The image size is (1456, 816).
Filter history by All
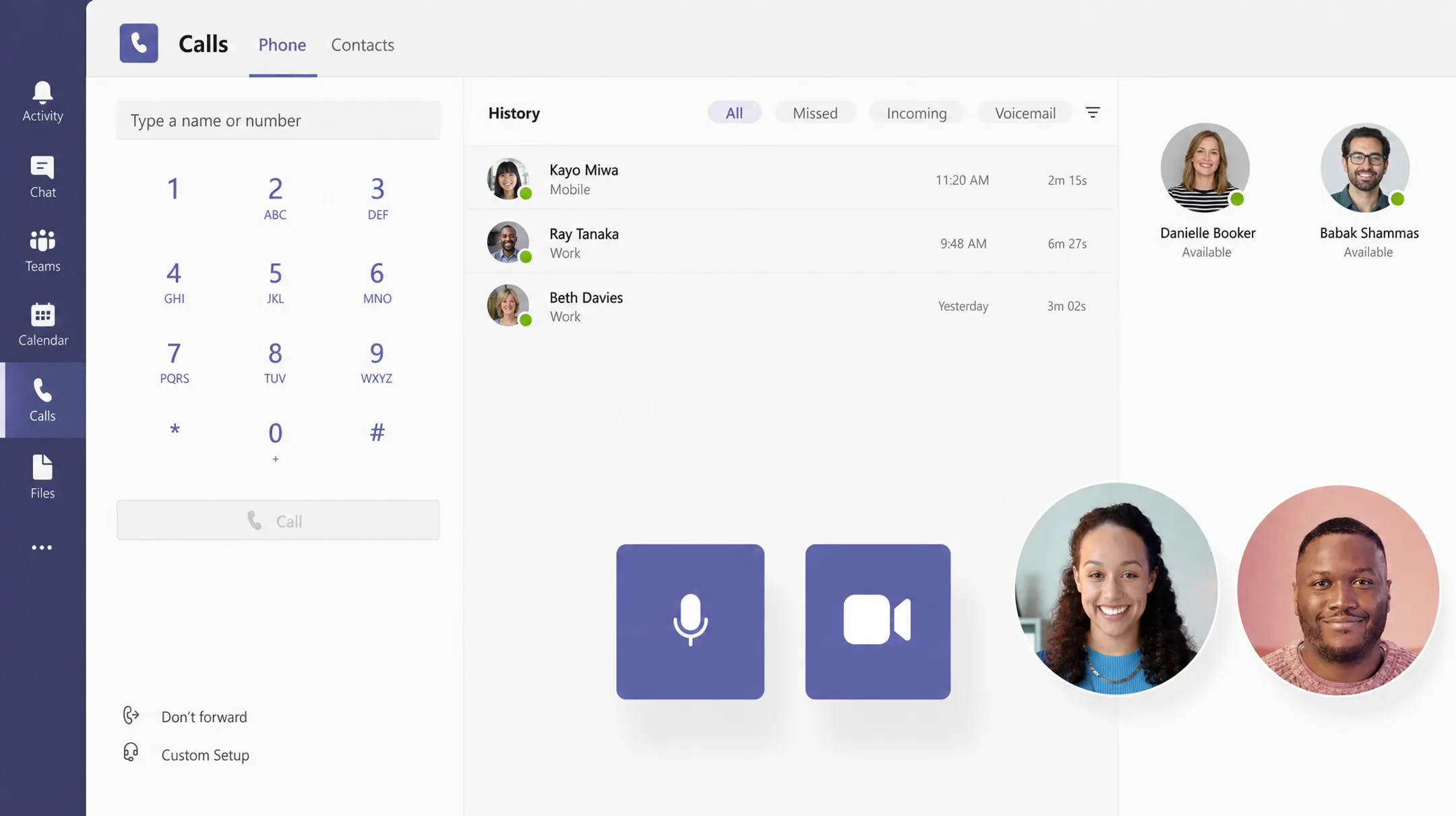pos(734,113)
